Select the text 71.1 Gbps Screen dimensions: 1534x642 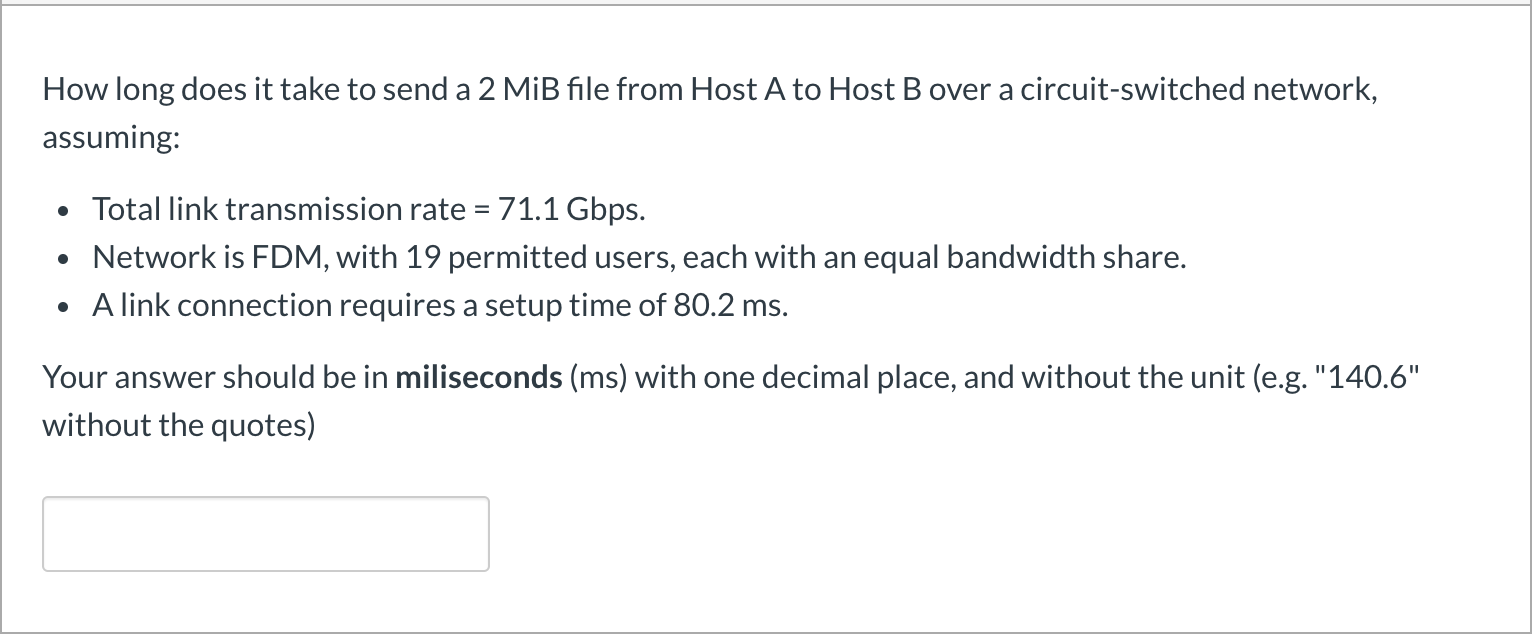tap(571, 209)
